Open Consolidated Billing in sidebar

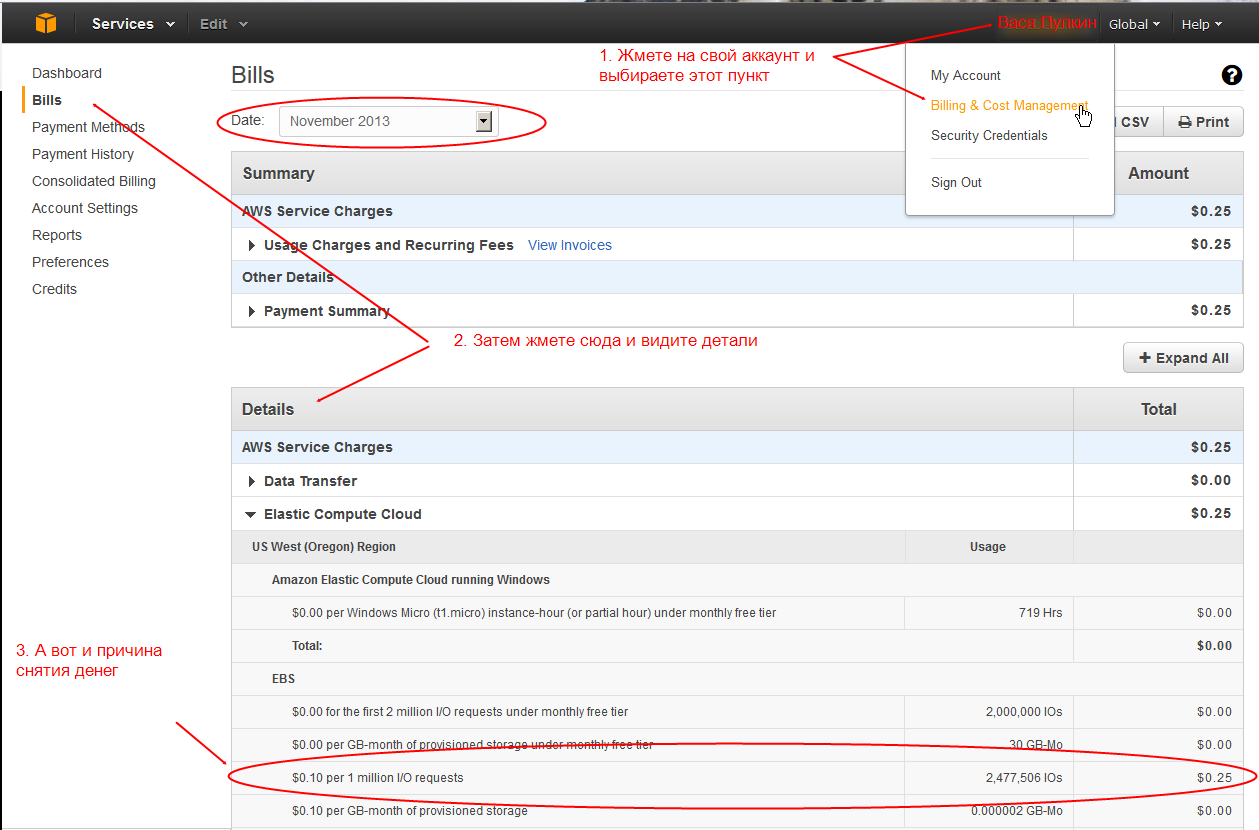click(x=94, y=181)
